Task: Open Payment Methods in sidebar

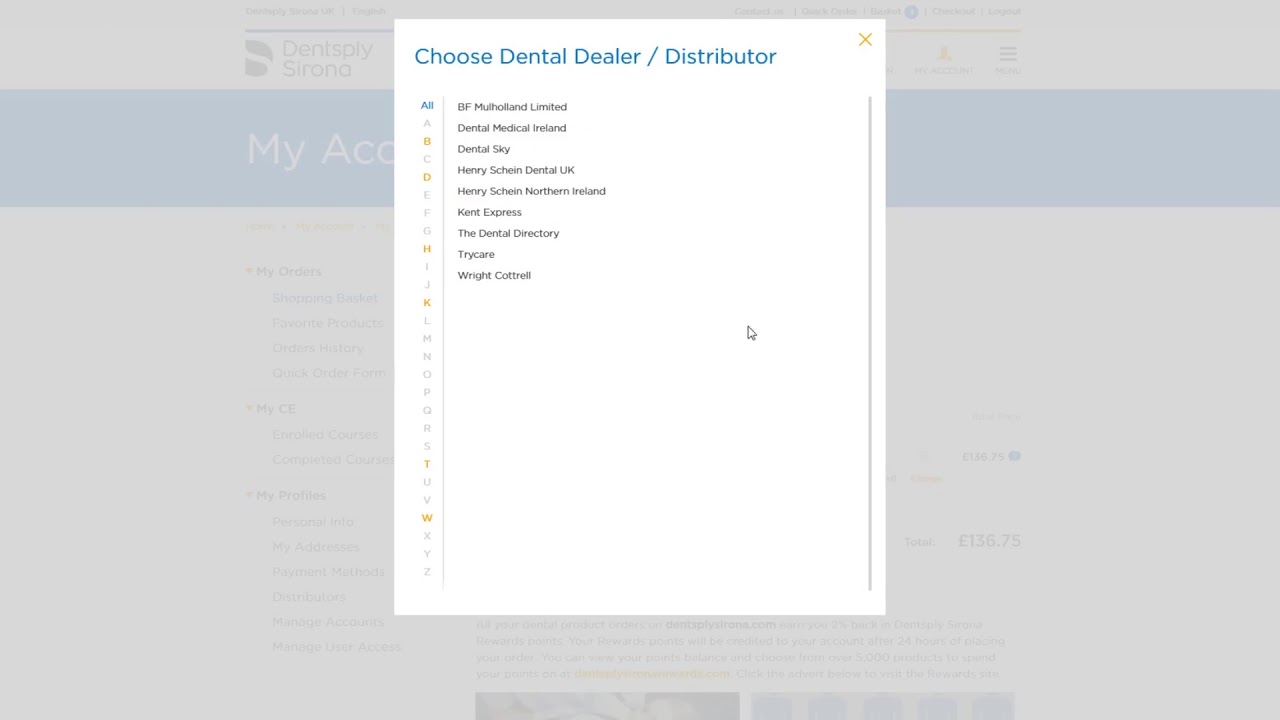Action: (328, 572)
